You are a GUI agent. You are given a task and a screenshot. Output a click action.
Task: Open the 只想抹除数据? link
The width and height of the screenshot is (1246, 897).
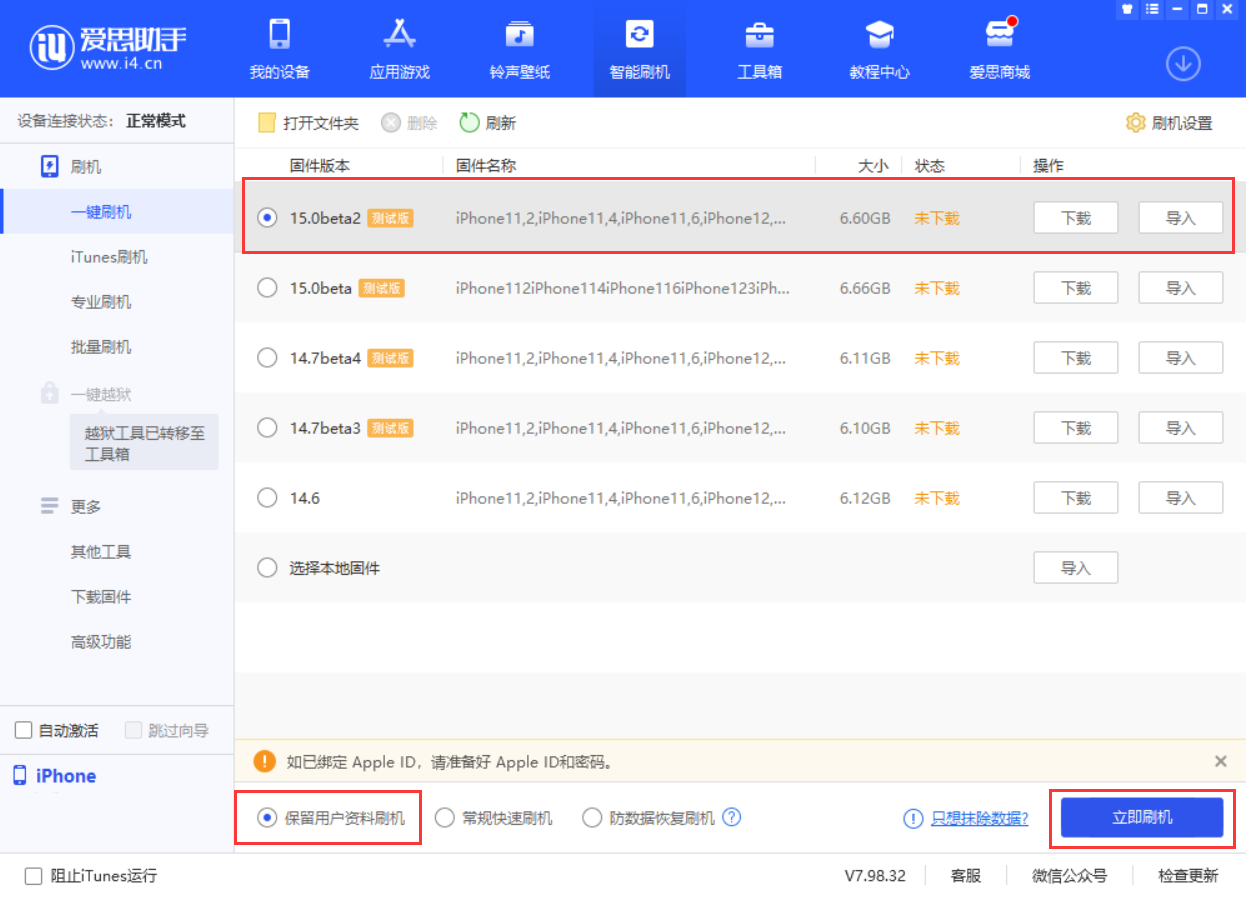tap(979, 818)
